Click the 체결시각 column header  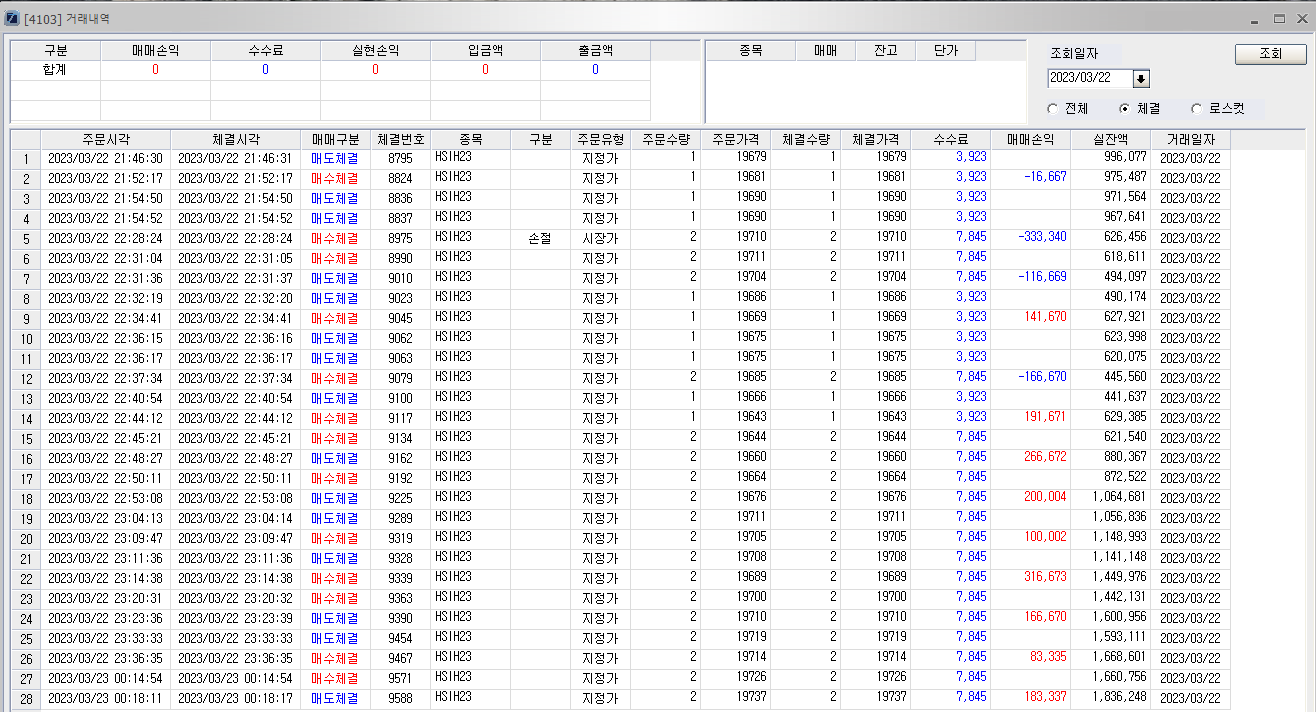point(235,140)
